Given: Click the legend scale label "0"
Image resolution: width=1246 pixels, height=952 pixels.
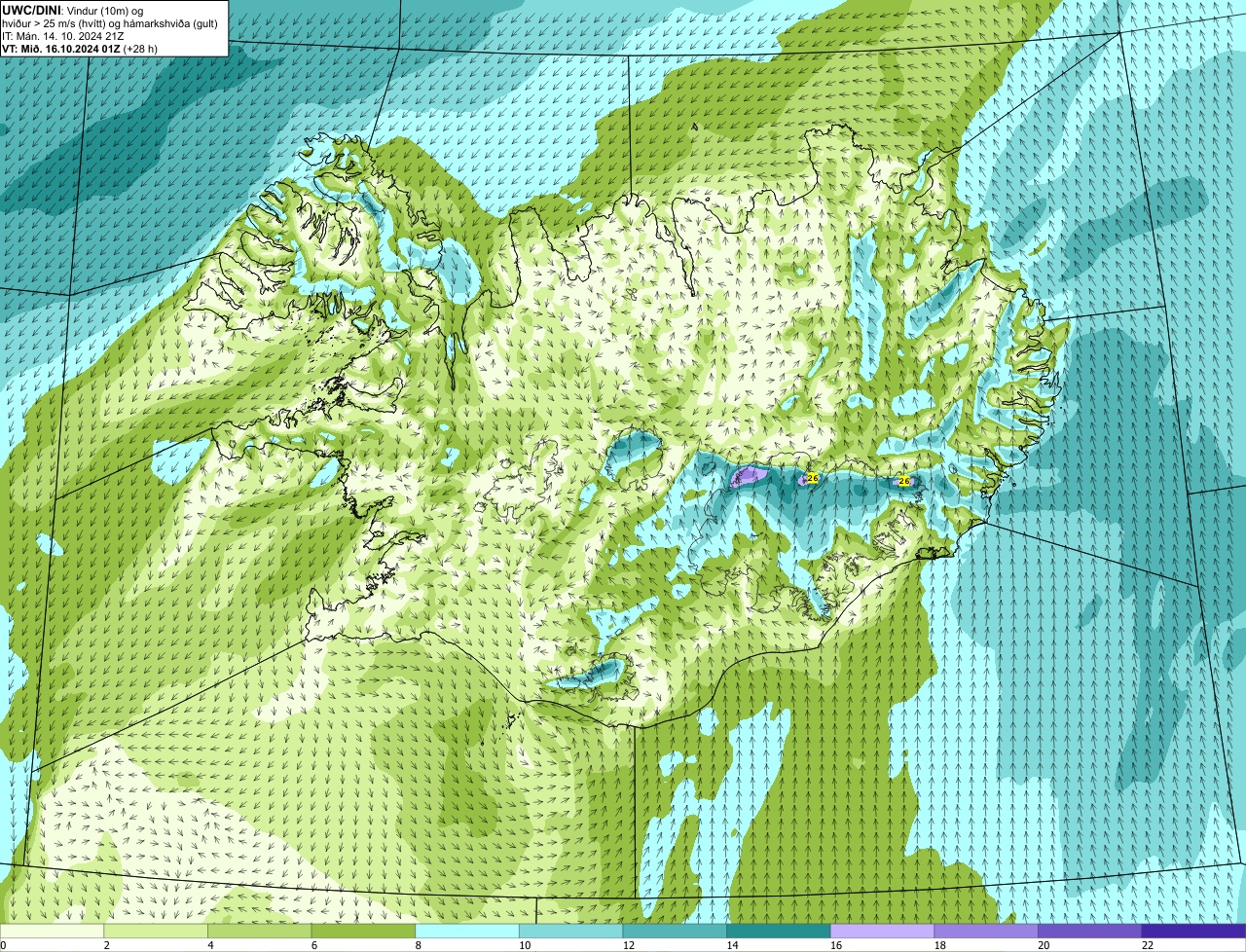Looking at the screenshot, I should 3,945.
